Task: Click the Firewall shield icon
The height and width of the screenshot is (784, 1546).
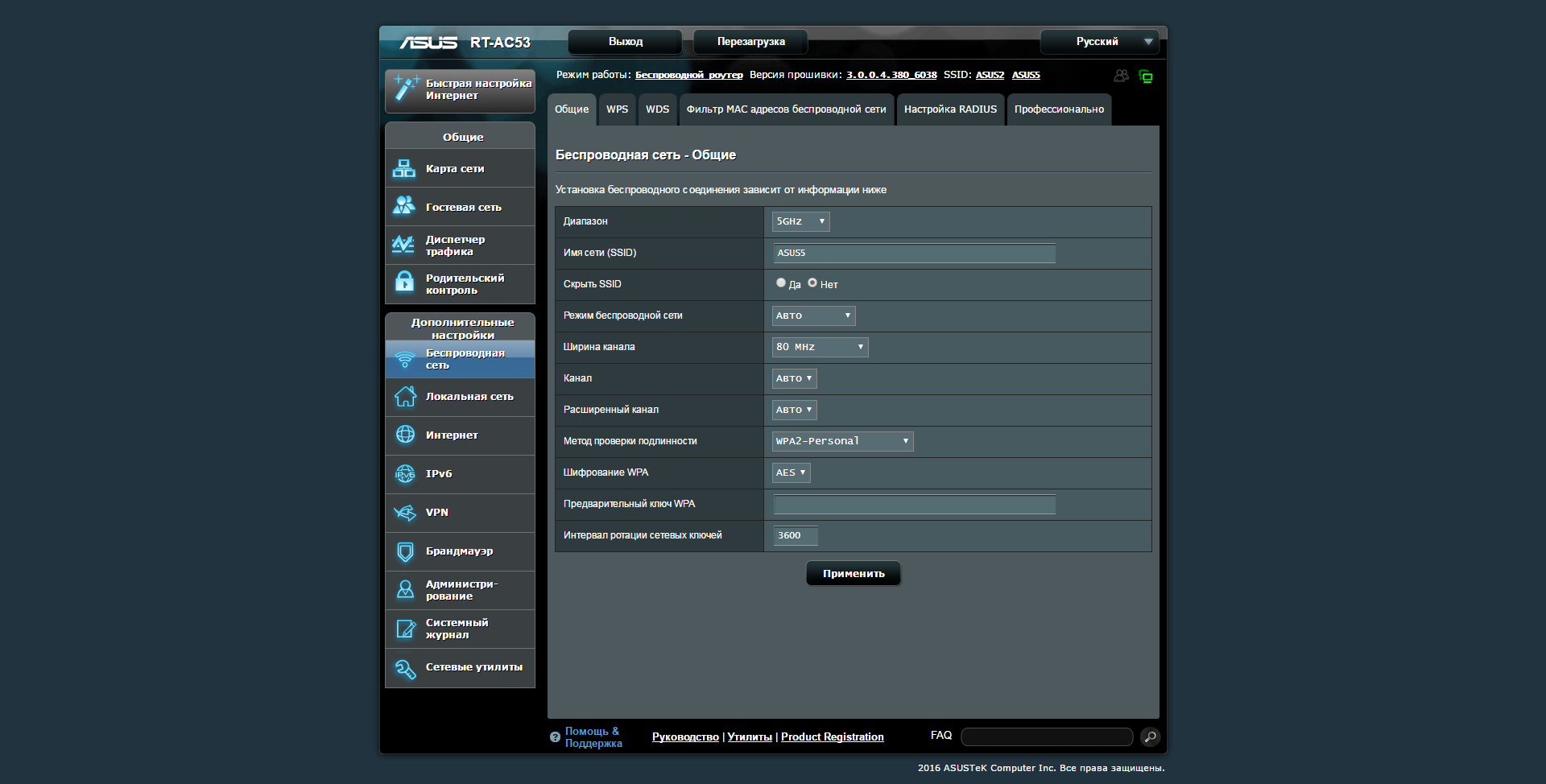Action: coord(405,551)
